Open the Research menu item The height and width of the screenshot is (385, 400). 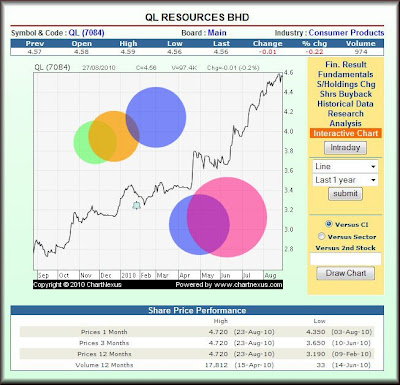pos(345,114)
